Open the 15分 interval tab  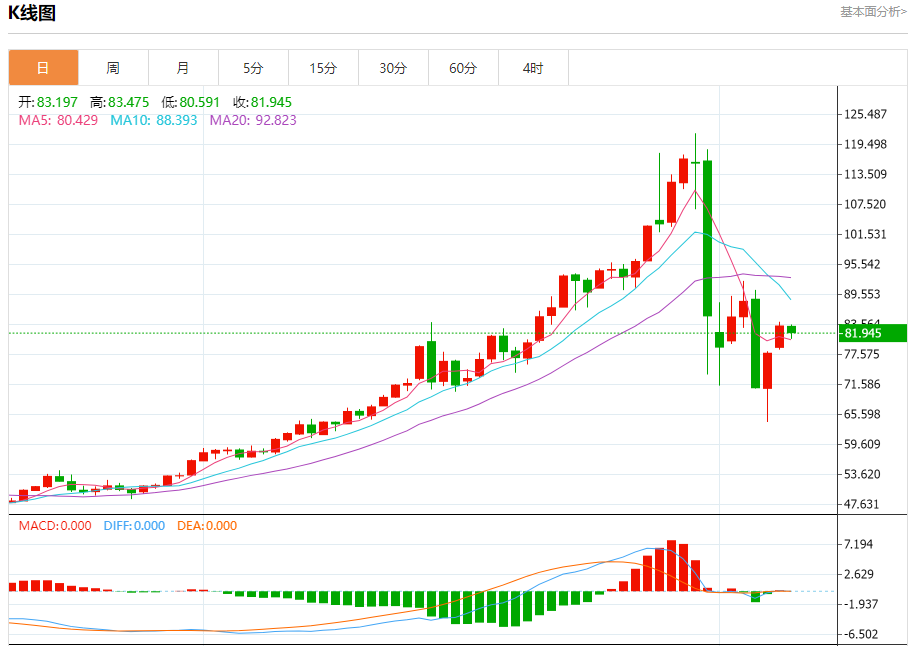[x=323, y=68]
